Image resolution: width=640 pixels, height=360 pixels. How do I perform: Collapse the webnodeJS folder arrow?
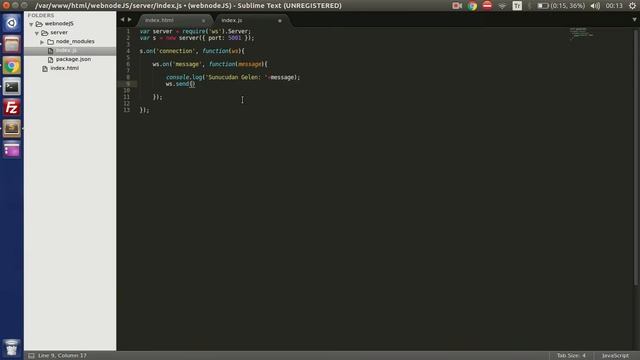tap(31, 24)
